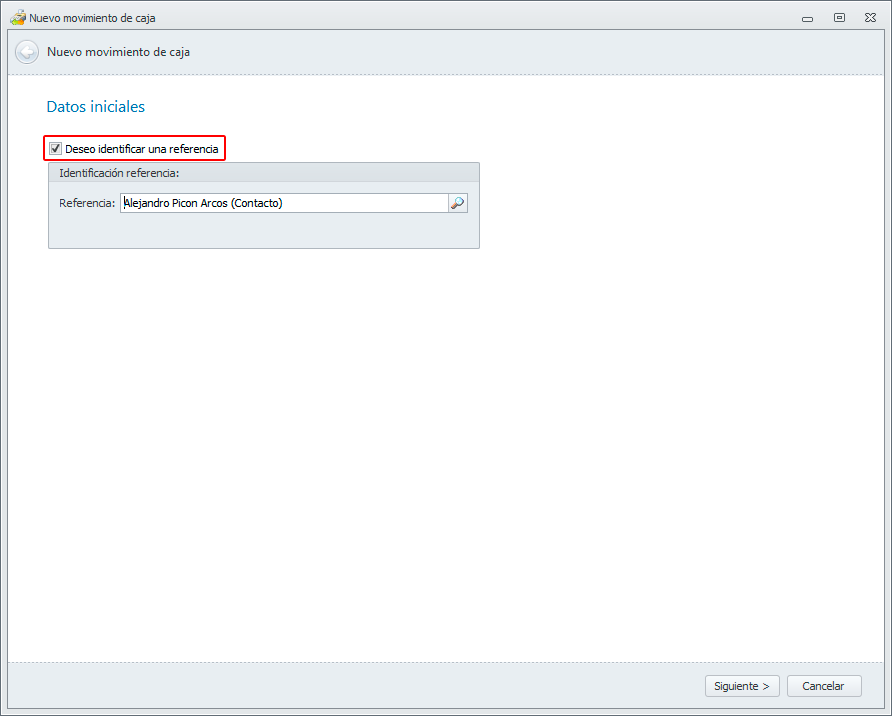Minimize the Nuevo movimiento de caja window
Screen dimensions: 892x716
(807, 18)
